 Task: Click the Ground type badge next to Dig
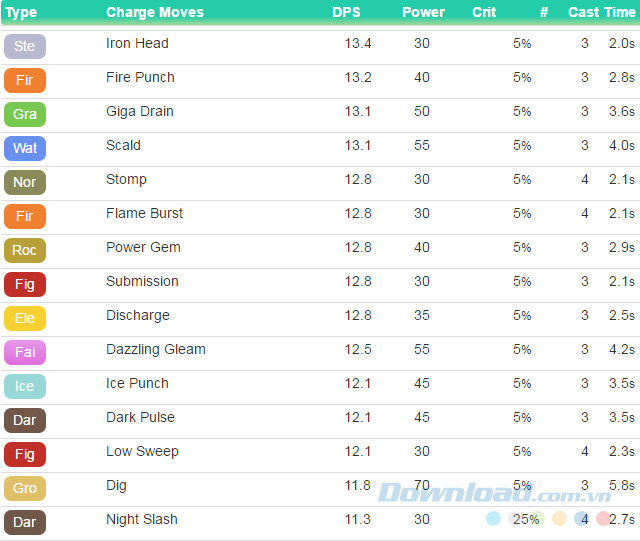(25, 488)
